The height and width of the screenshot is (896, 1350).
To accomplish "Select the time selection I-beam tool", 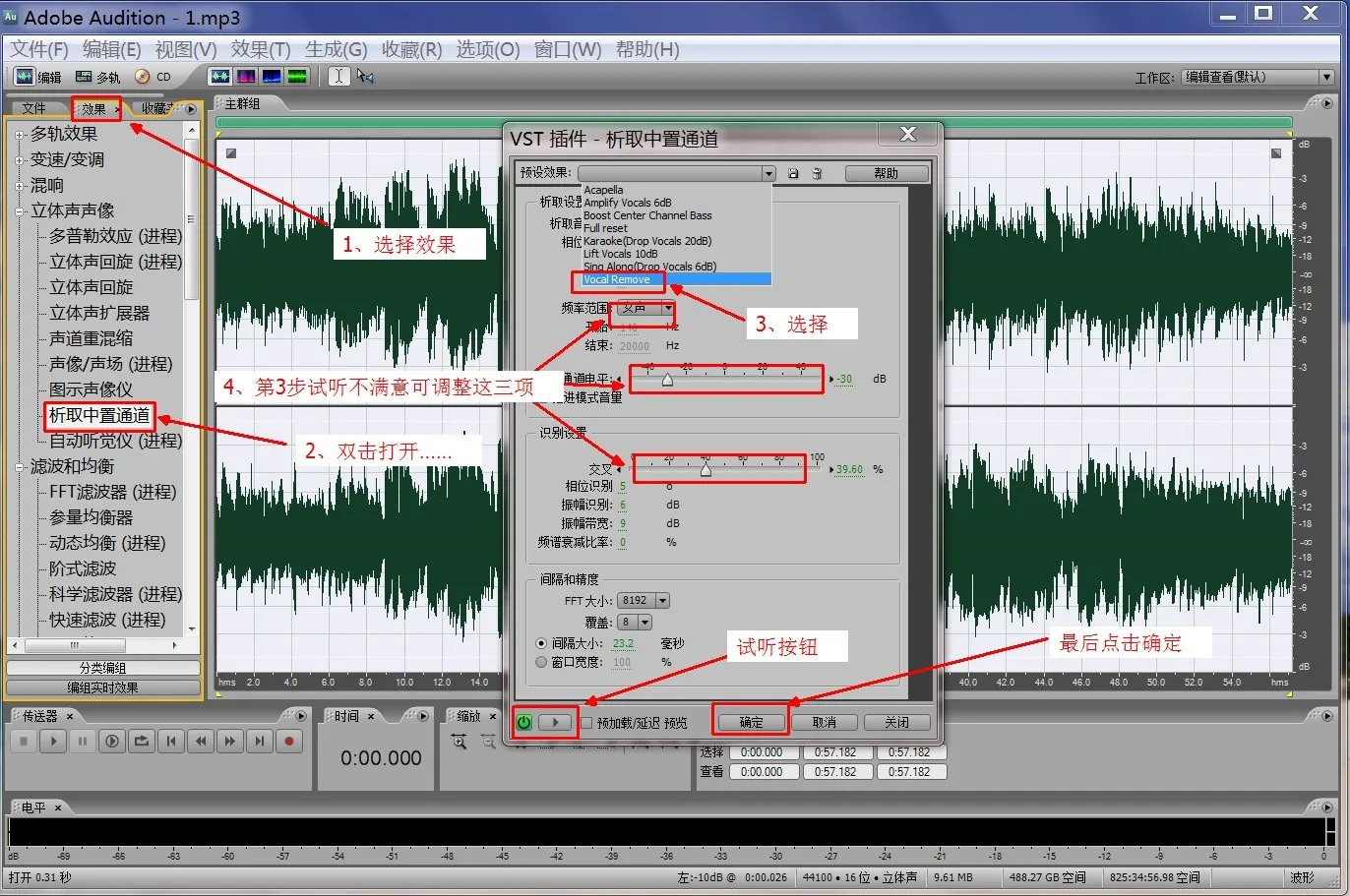I will coord(338,77).
